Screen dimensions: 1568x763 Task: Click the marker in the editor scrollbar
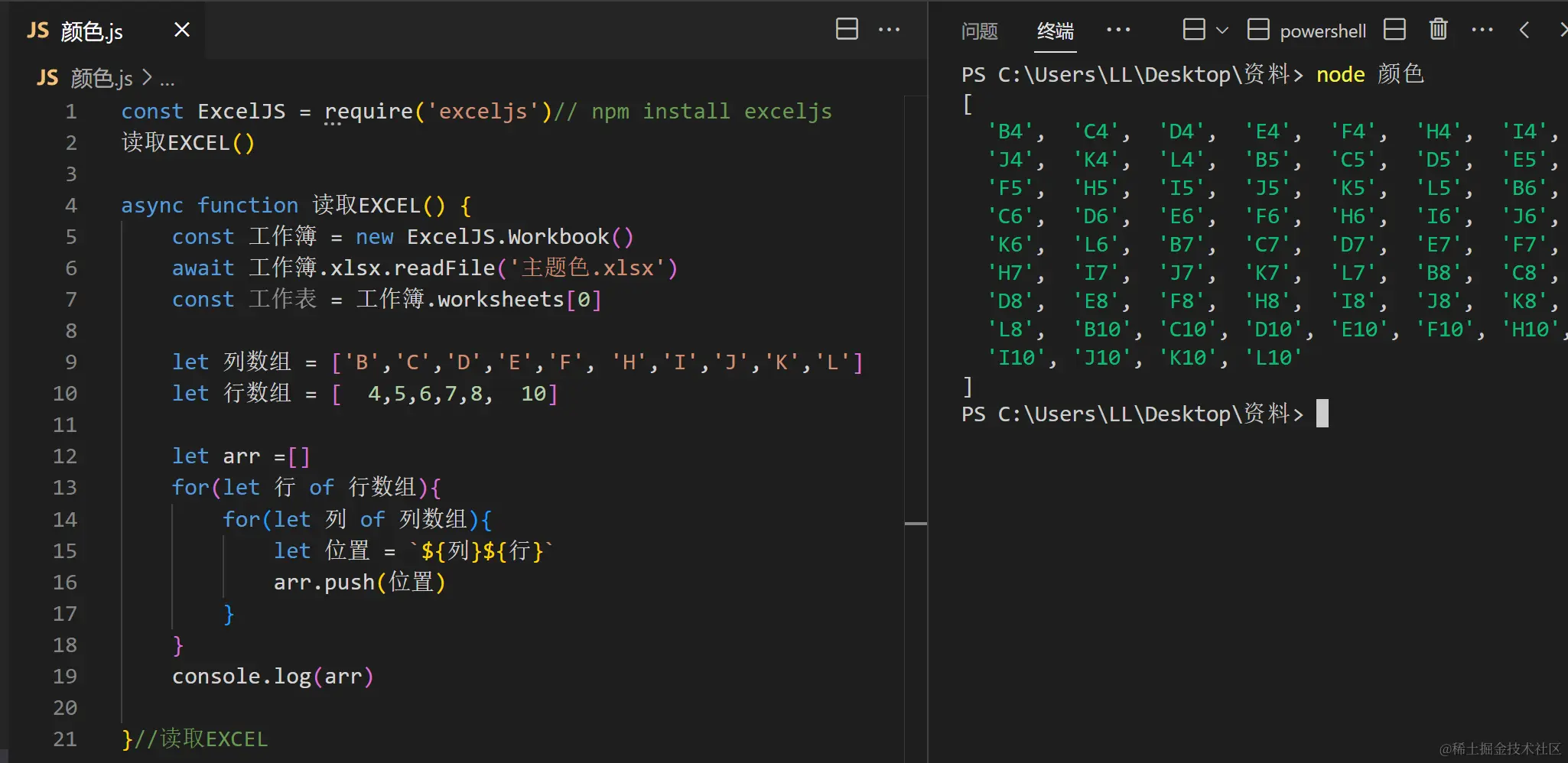tap(916, 524)
